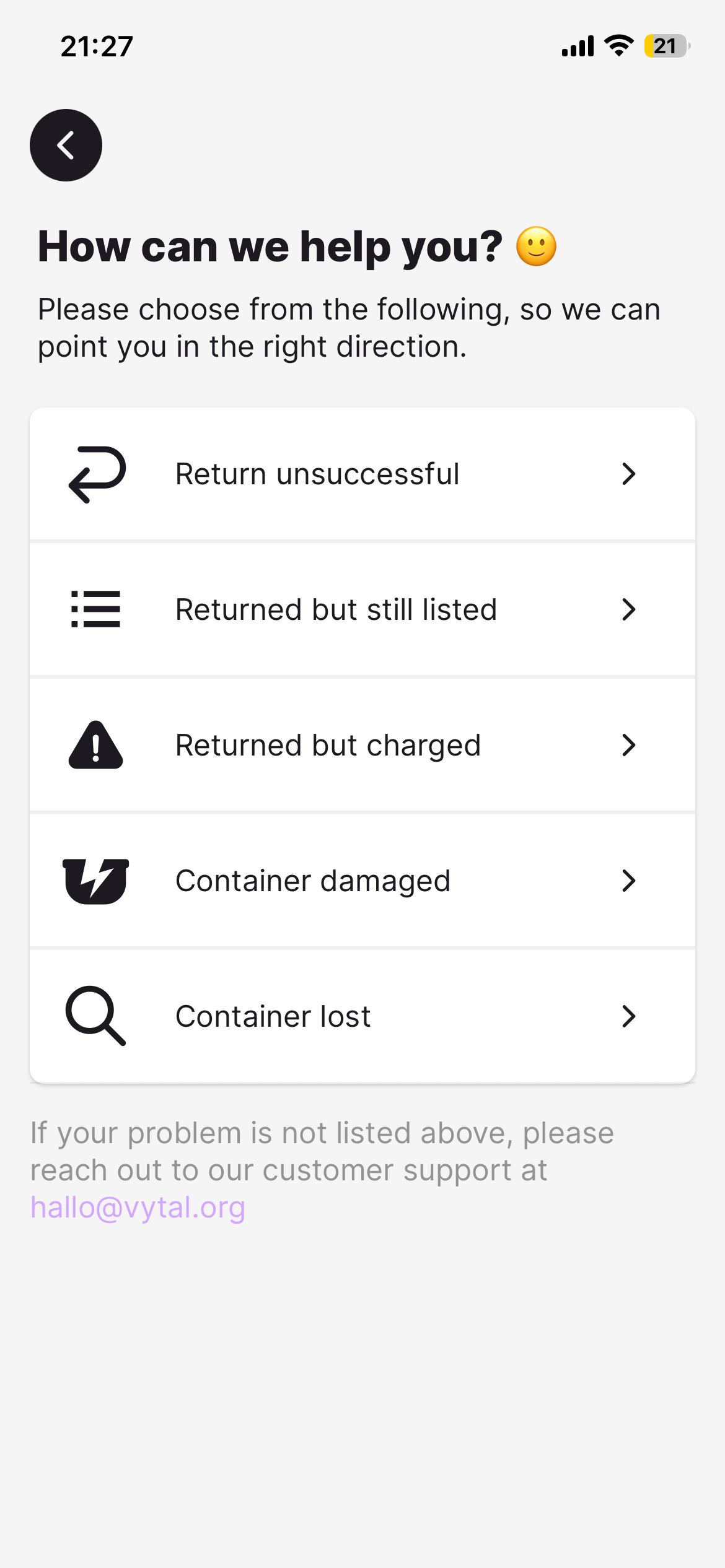Tap the back arrow button

(x=66, y=146)
